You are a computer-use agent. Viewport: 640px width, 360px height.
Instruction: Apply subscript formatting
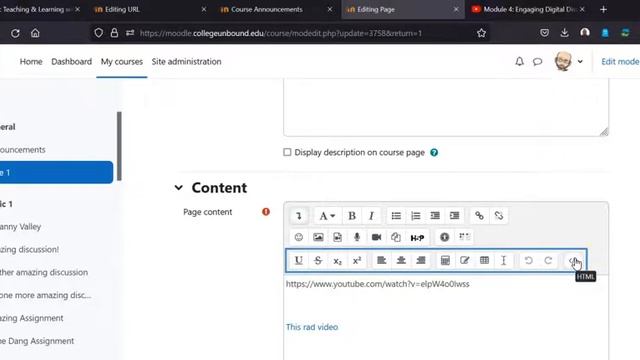click(x=338, y=260)
